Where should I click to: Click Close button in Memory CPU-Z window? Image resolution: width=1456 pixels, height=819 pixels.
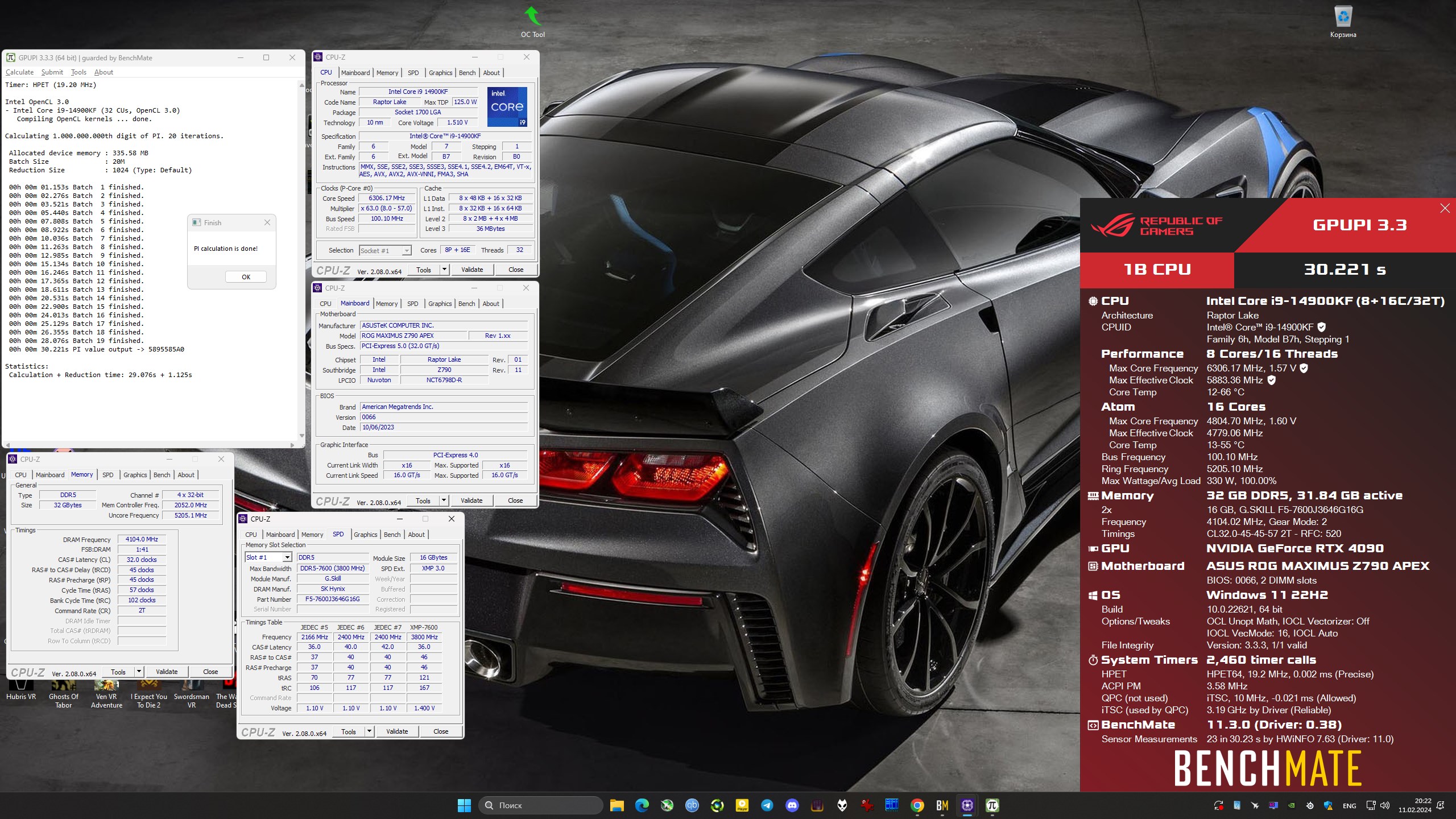click(210, 672)
